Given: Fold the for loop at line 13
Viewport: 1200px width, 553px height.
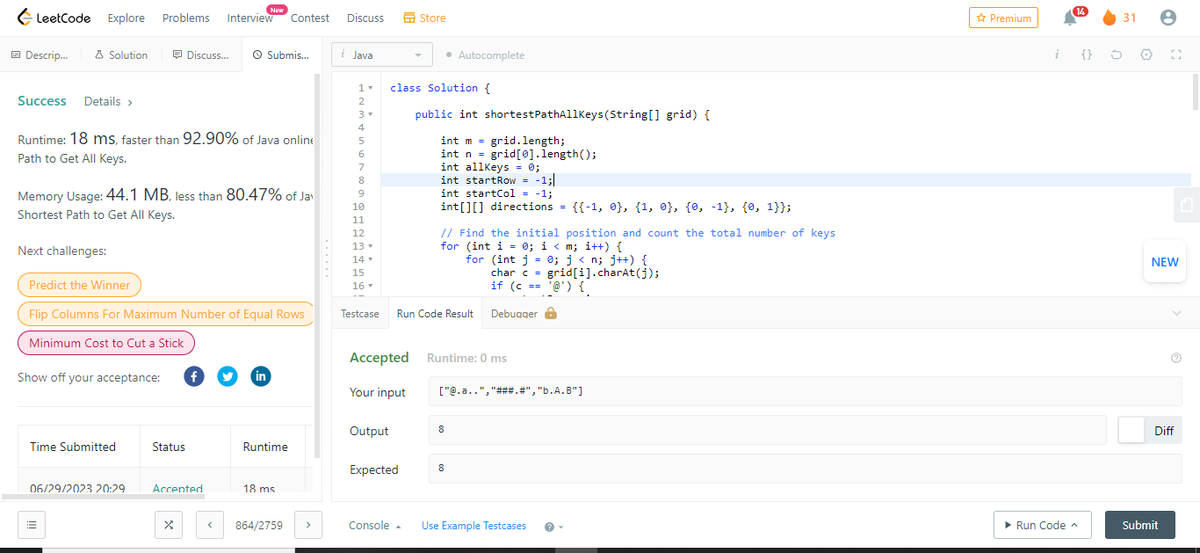Looking at the screenshot, I should pyautogui.click(x=372, y=246).
